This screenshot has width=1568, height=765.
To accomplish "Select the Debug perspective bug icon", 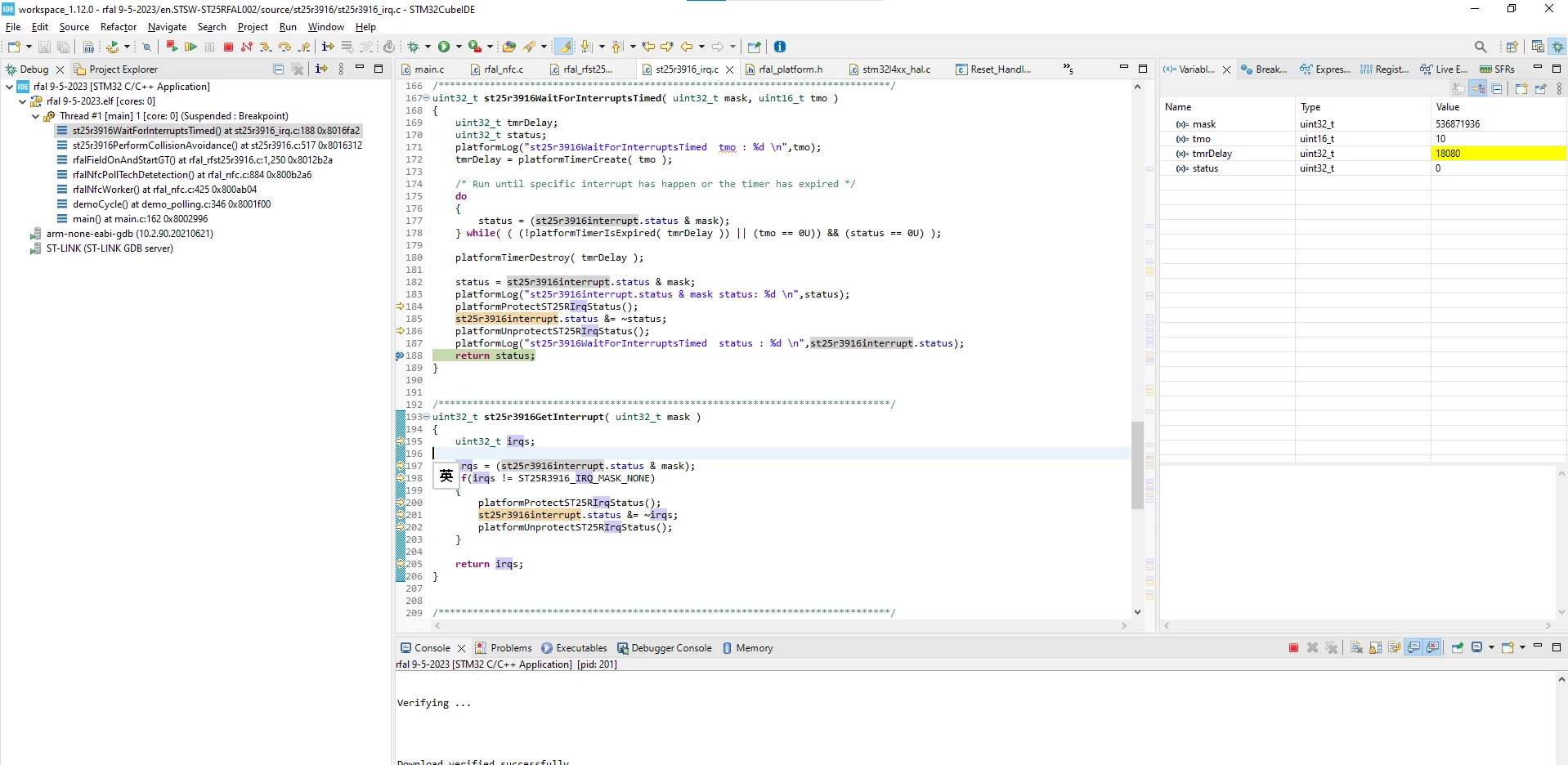I will pos(1557,47).
